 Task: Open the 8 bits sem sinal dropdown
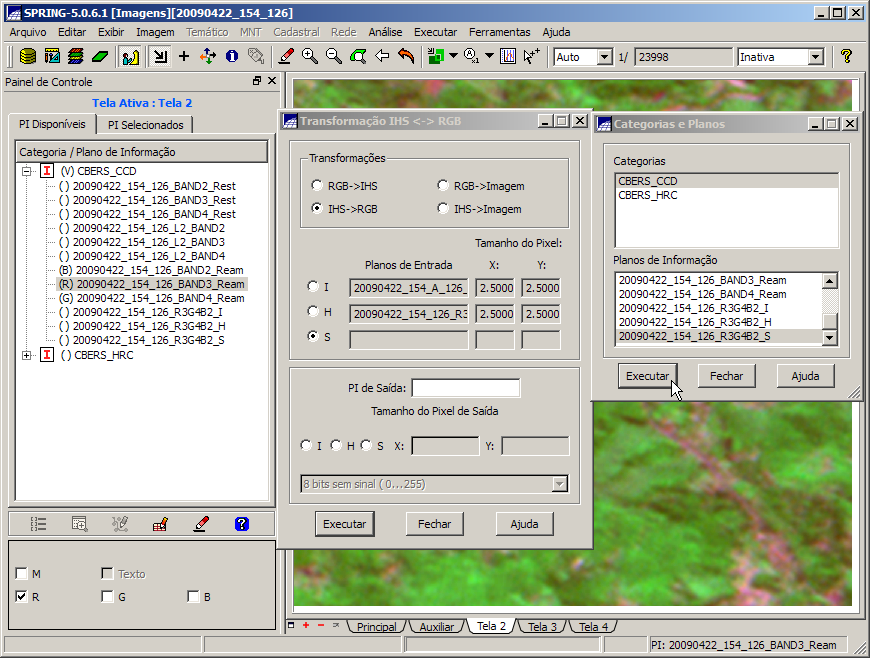[558, 484]
